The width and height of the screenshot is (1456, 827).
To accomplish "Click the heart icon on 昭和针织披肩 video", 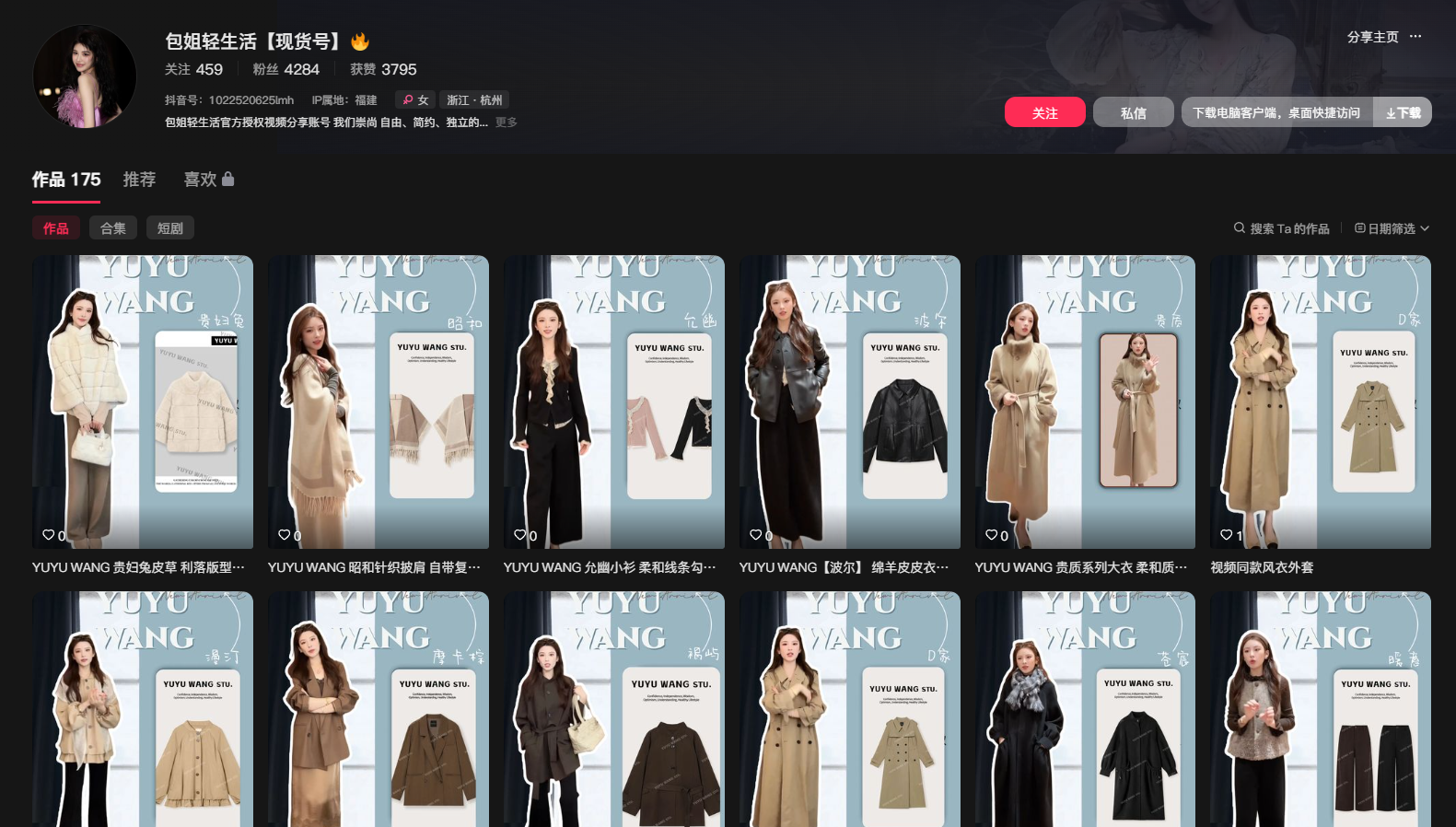I will 285,535.
